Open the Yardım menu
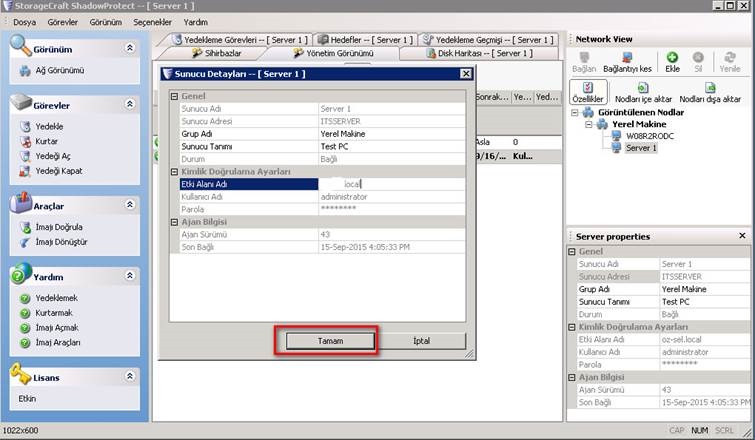 click(195, 22)
